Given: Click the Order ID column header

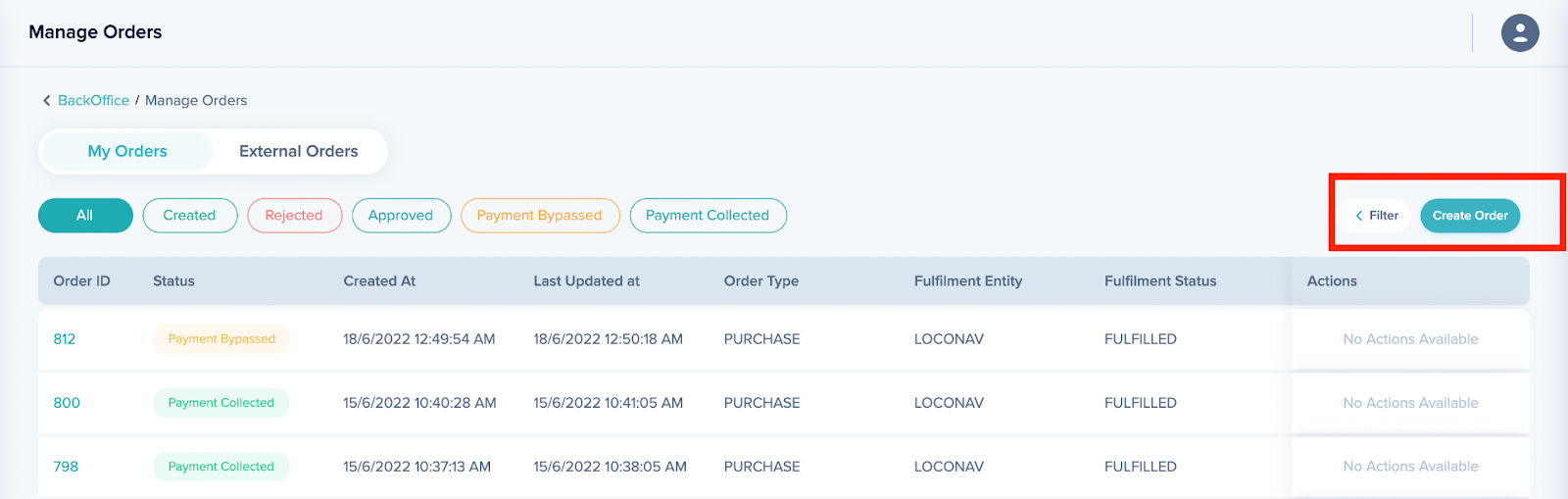Looking at the screenshot, I should [81, 281].
